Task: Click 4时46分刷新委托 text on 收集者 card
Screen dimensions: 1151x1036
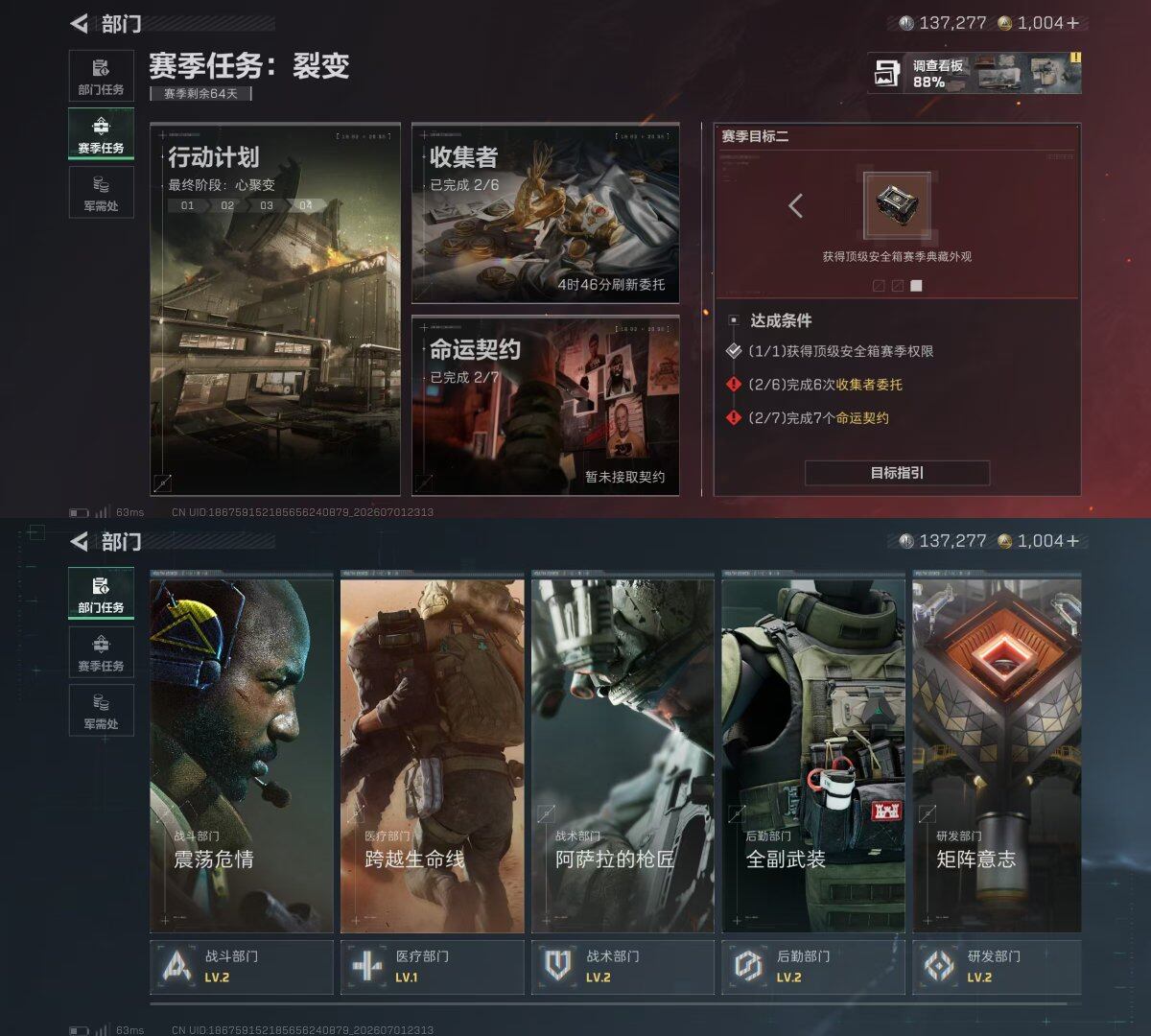Action: point(611,285)
